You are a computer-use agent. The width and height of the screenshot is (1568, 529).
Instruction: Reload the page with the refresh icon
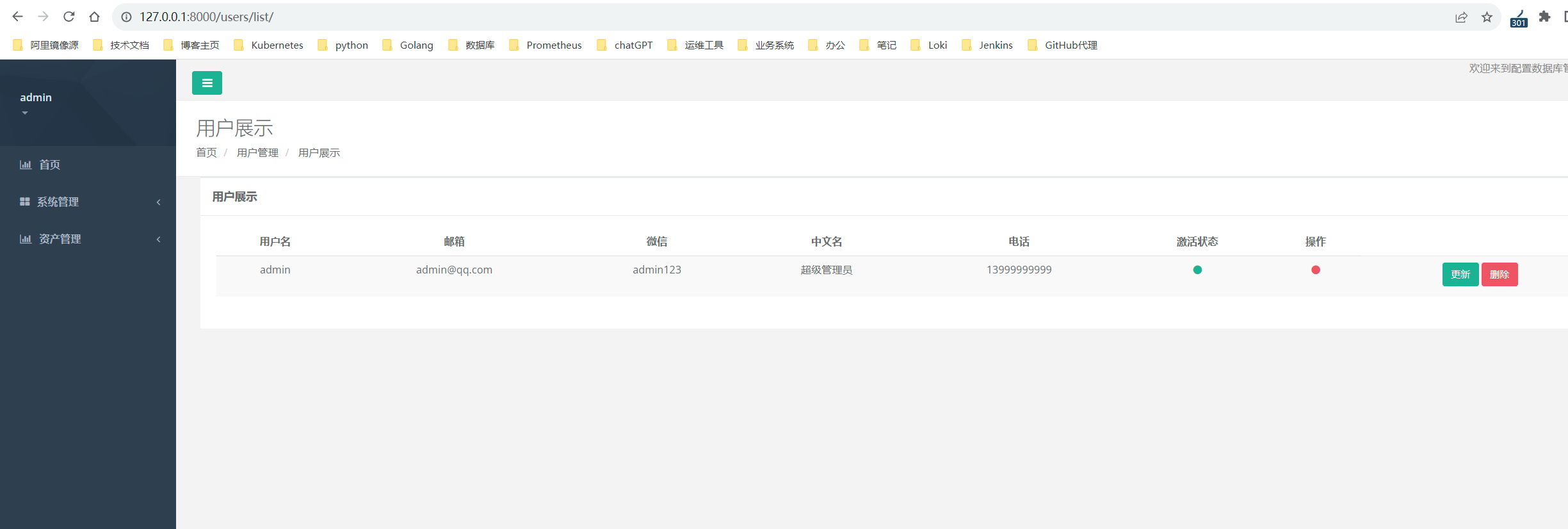click(69, 17)
